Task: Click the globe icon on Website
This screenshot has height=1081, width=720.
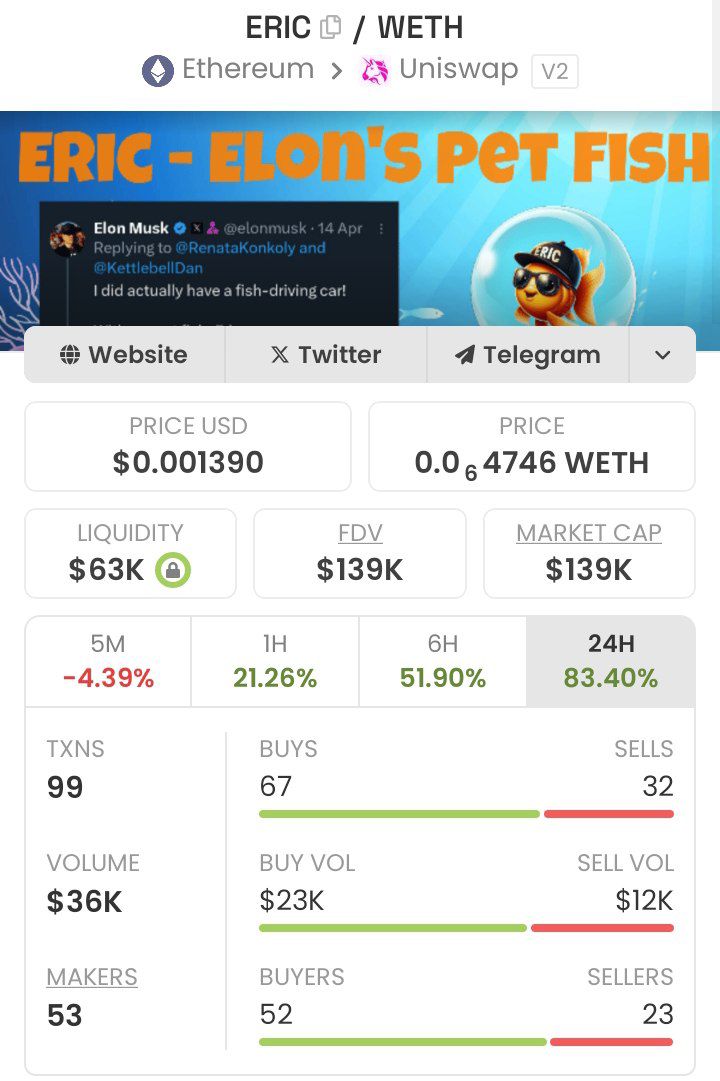Action: 69,355
